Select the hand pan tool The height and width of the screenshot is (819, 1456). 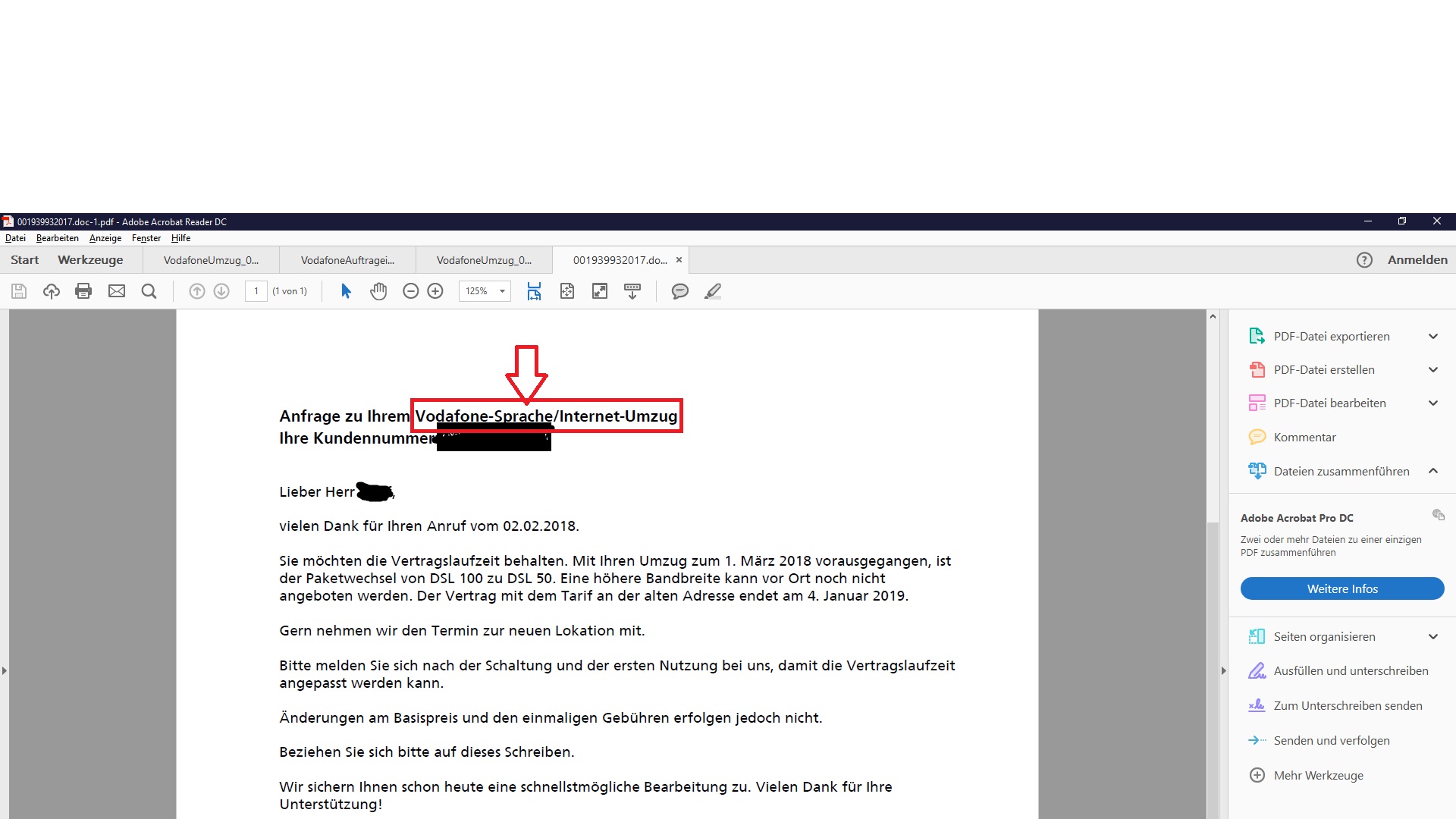click(x=378, y=291)
